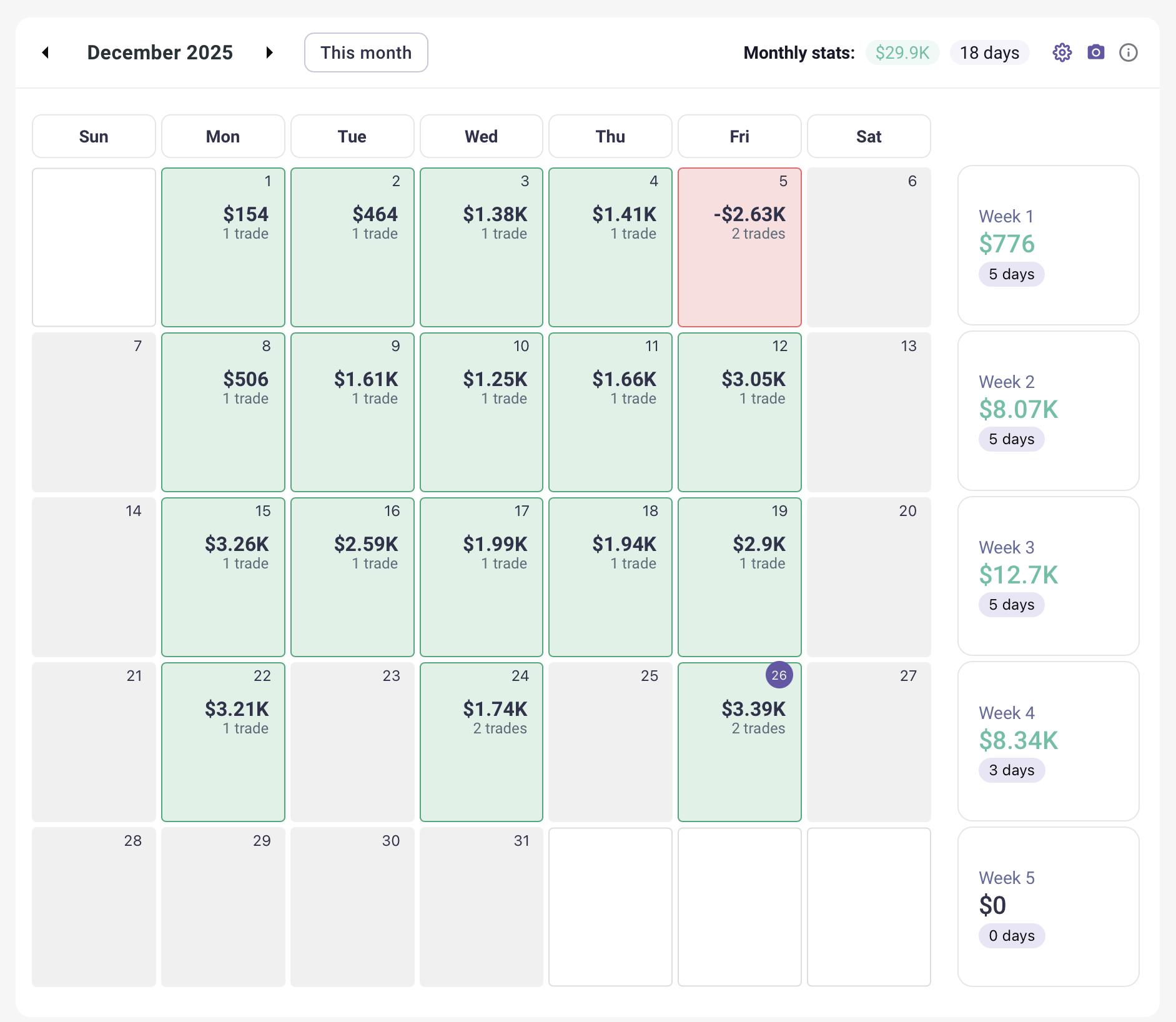Click the December 2025 month title
This screenshot has width=1176, height=1022.
coord(160,52)
